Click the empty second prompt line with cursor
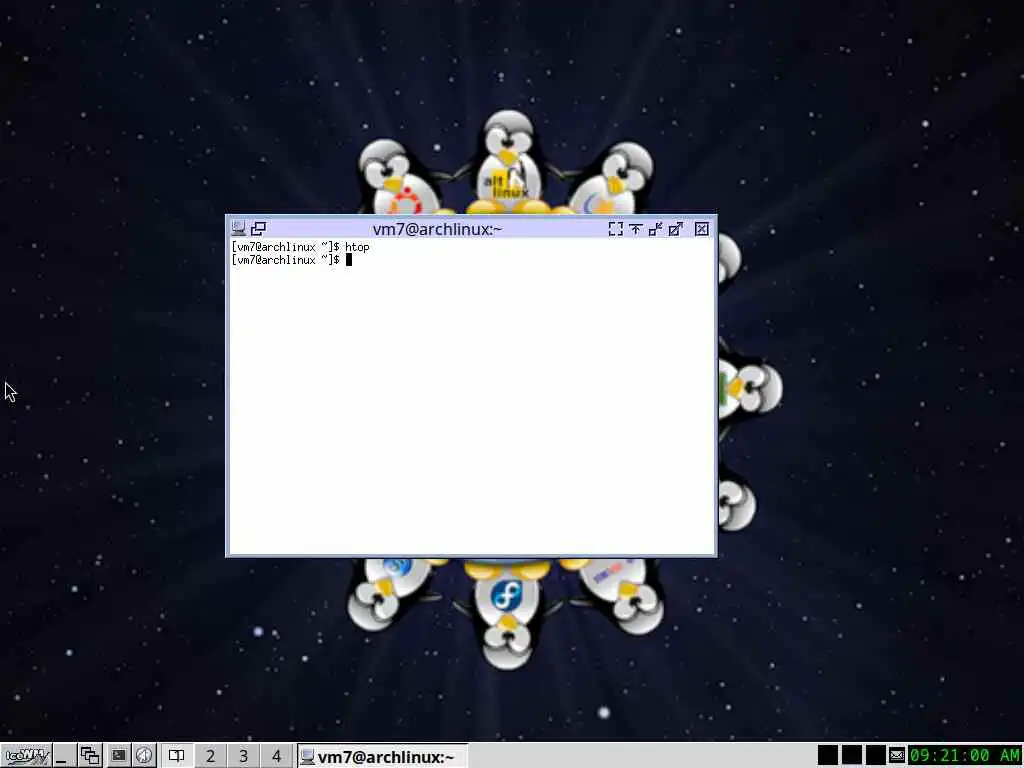Image resolution: width=1024 pixels, height=768 pixels. pos(292,260)
